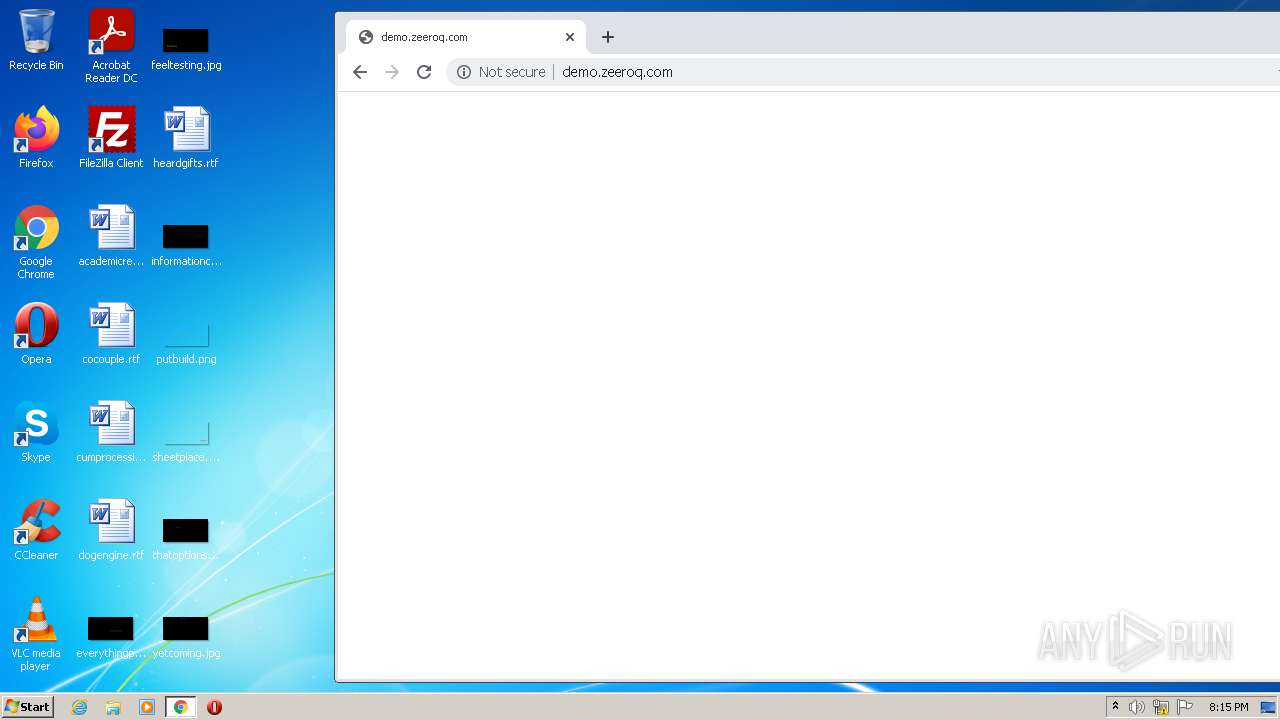
Task: Open Internet Explorer from taskbar
Action: 80,707
